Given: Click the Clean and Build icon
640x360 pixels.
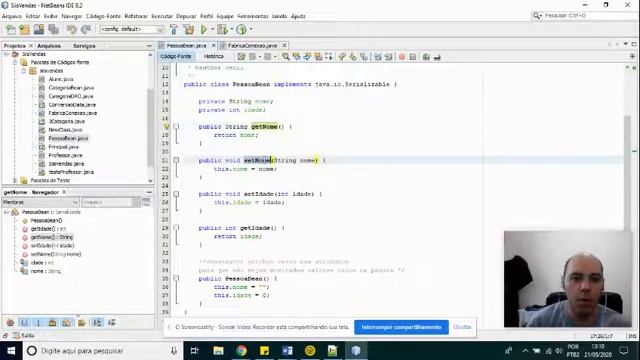Looking at the screenshot, I should click(189, 29).
